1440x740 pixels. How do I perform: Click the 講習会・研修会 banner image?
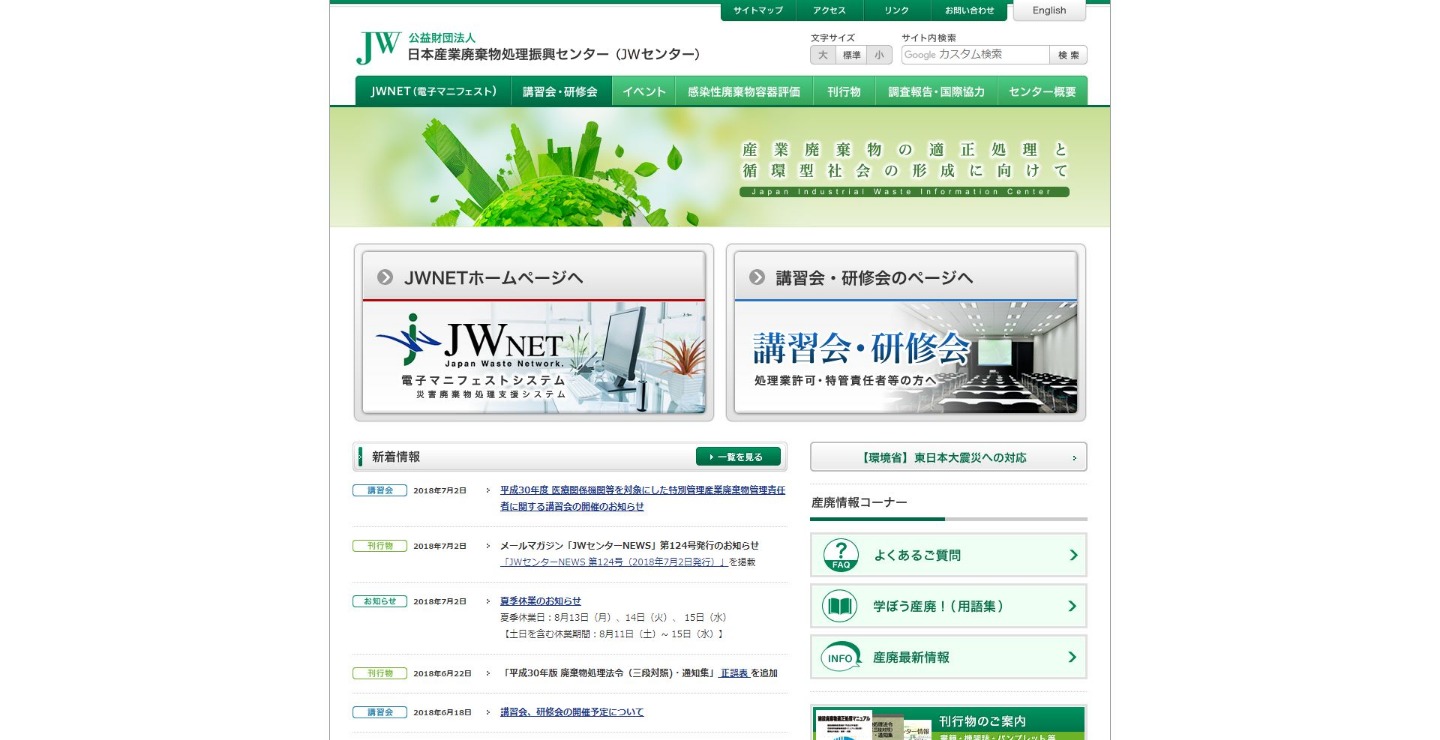pyautogui.click(x=906, y=357)
